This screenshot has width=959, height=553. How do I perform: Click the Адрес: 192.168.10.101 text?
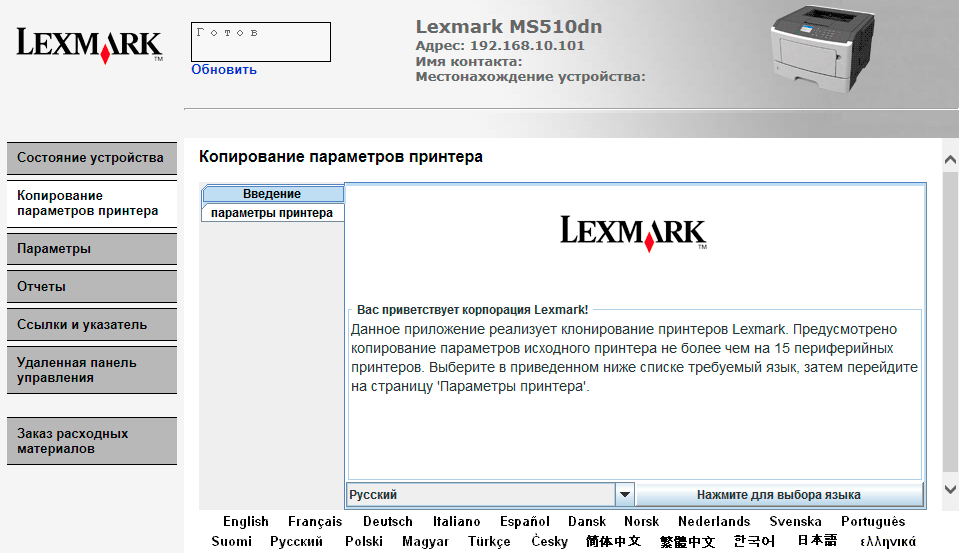click(x=500, y=45)
